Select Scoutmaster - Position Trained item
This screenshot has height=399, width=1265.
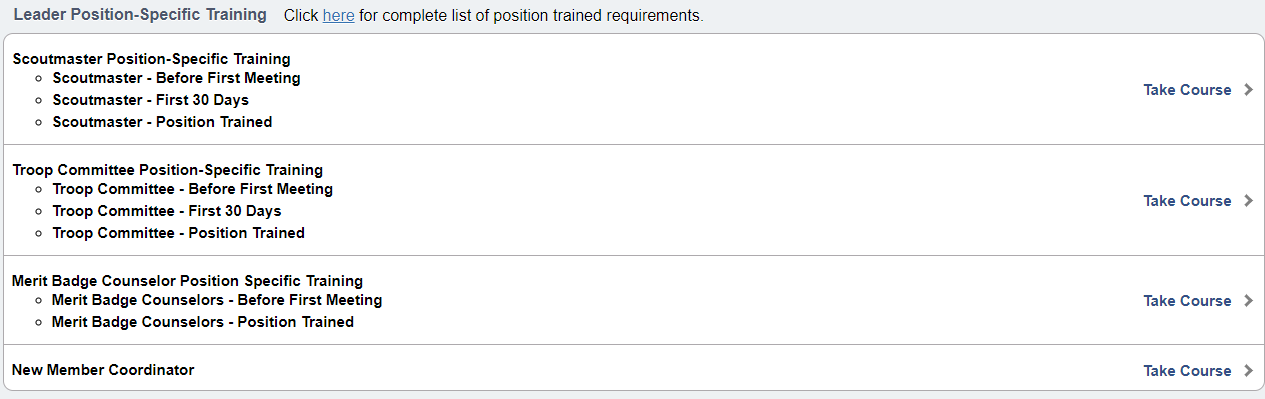pos(162,122)
